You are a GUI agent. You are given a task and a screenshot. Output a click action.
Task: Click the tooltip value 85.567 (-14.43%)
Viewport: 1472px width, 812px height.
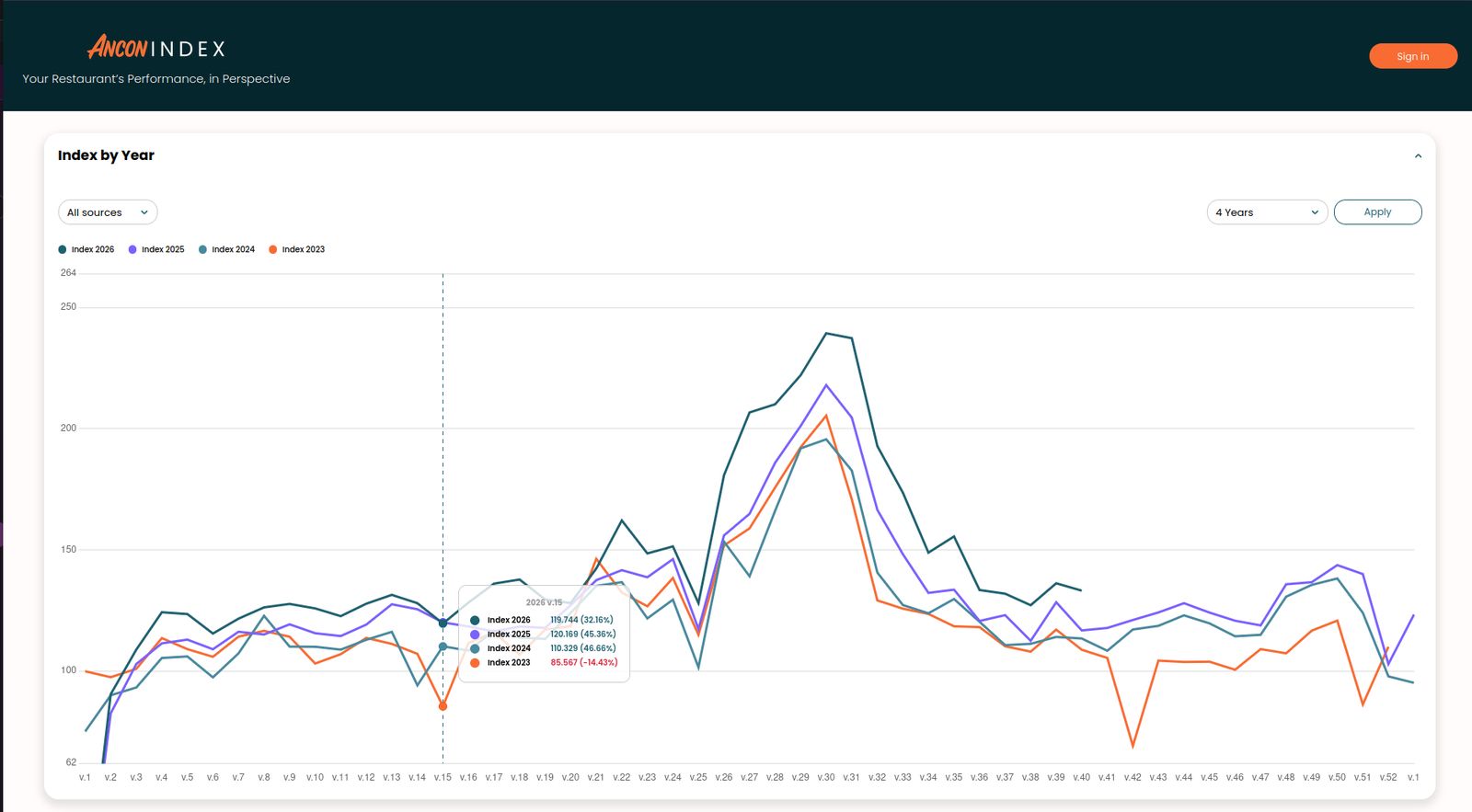pos(584,662)
